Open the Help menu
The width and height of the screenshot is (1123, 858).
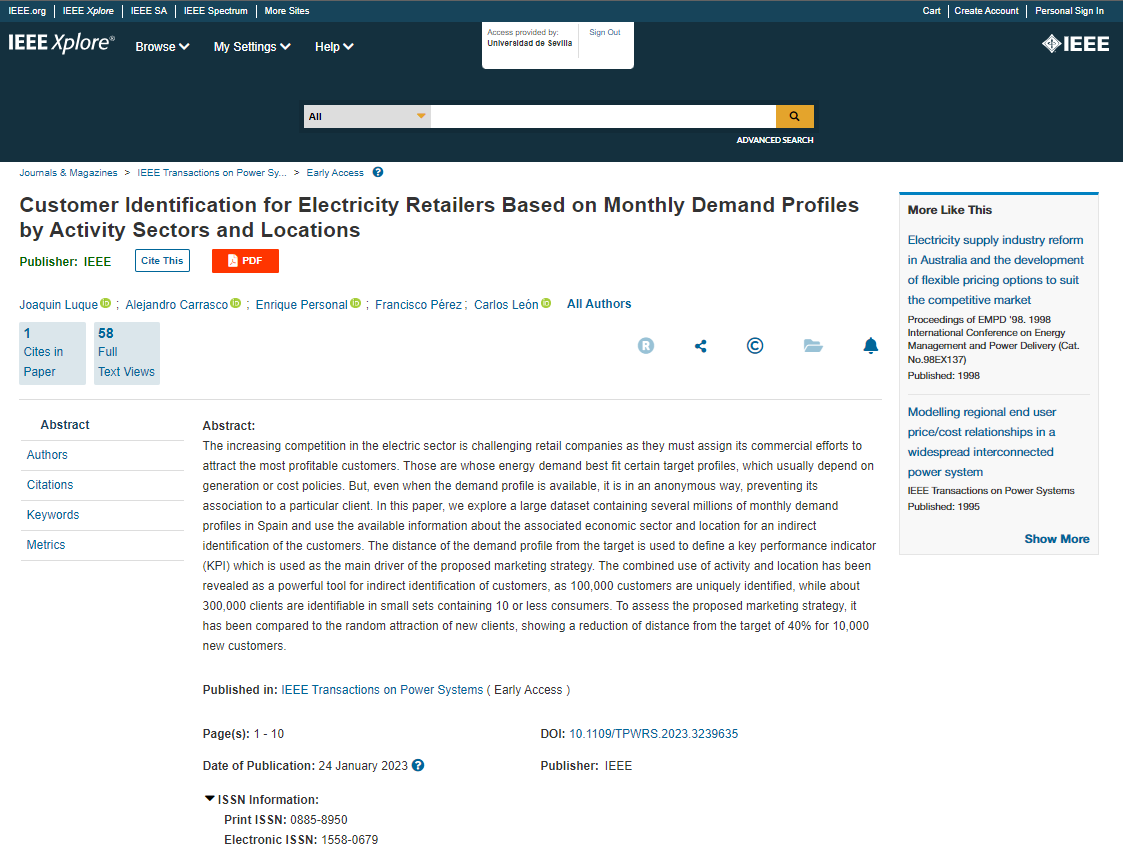pyautogui.click(x=334, y=47)
